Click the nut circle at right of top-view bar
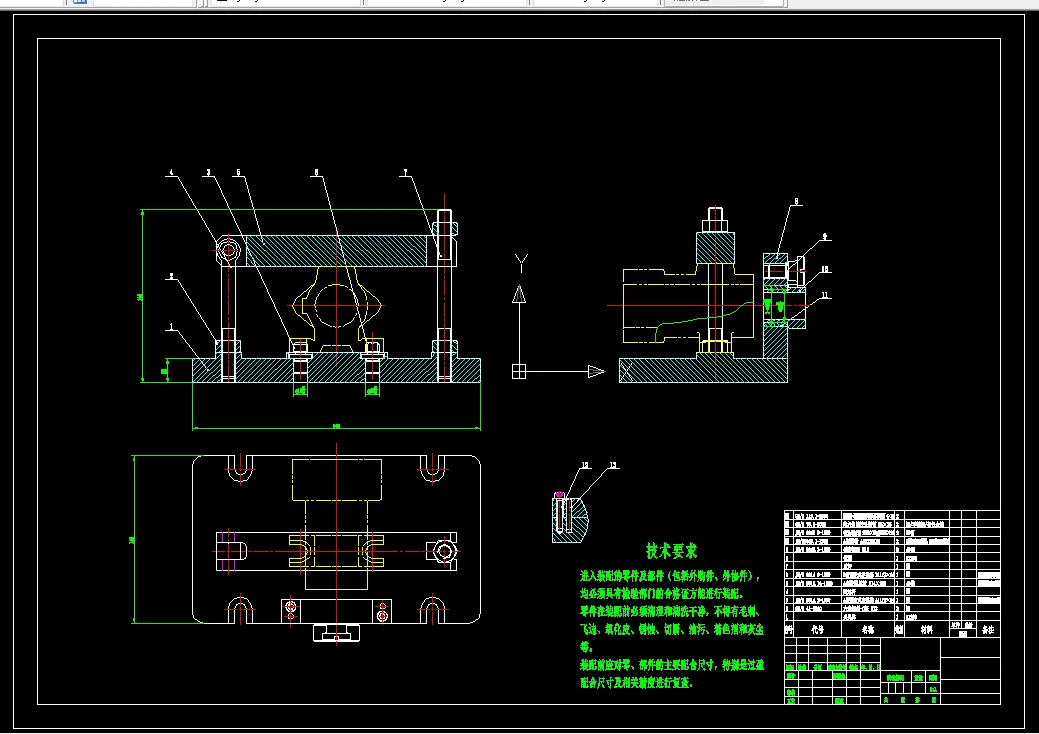1039x734 pixels. pyautogui.click(x=443, y=550)
